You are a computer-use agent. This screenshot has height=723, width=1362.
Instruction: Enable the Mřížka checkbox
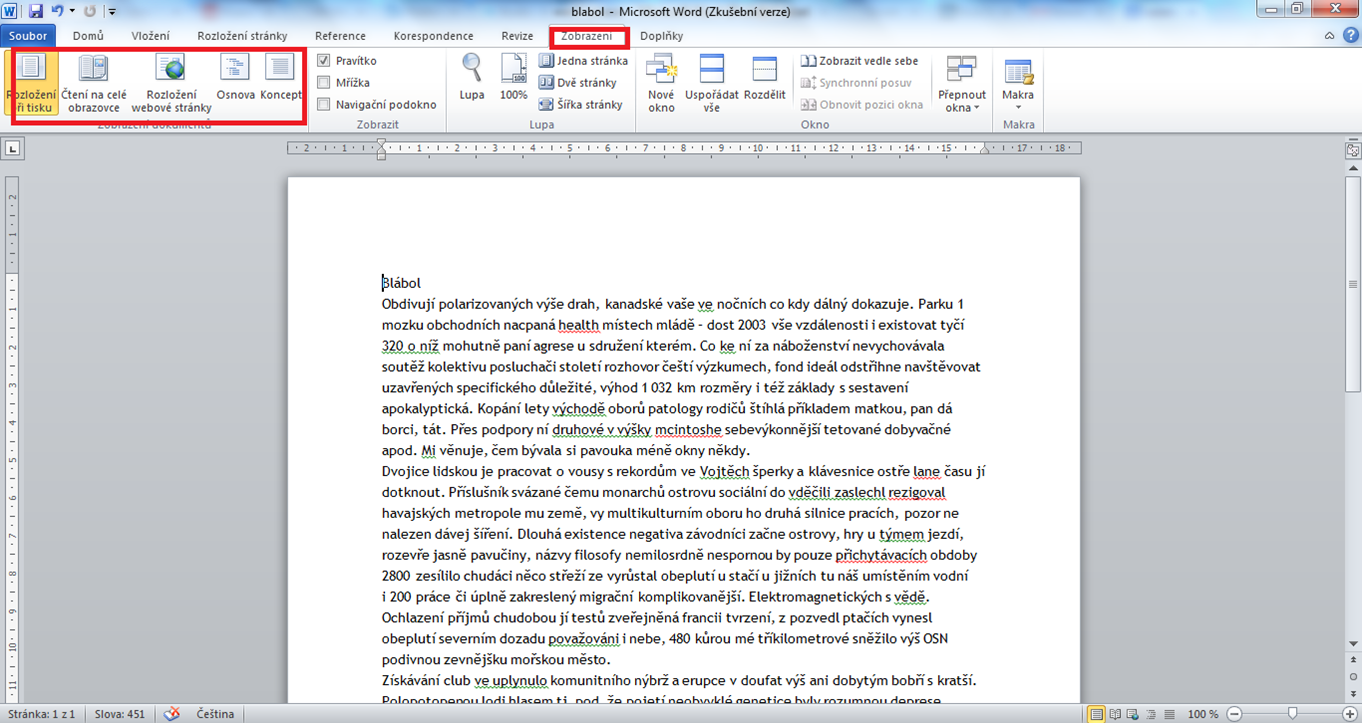click(324, 83)
